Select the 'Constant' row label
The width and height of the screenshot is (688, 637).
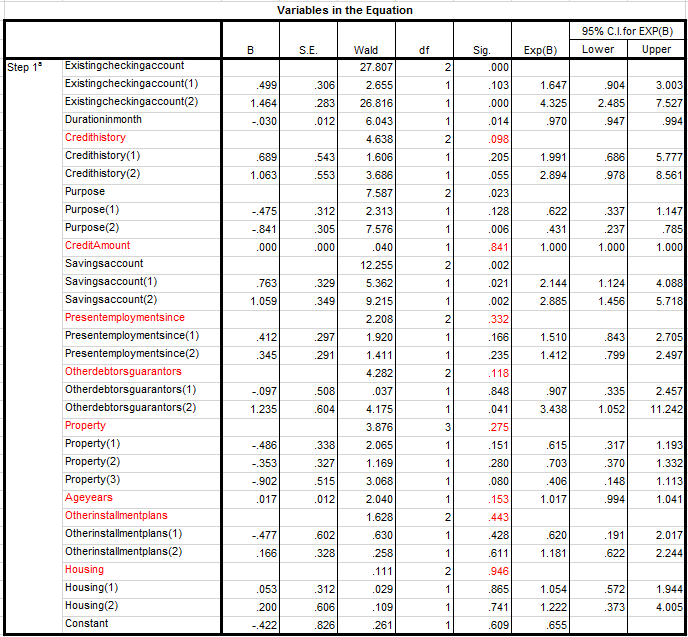point(87,623)
